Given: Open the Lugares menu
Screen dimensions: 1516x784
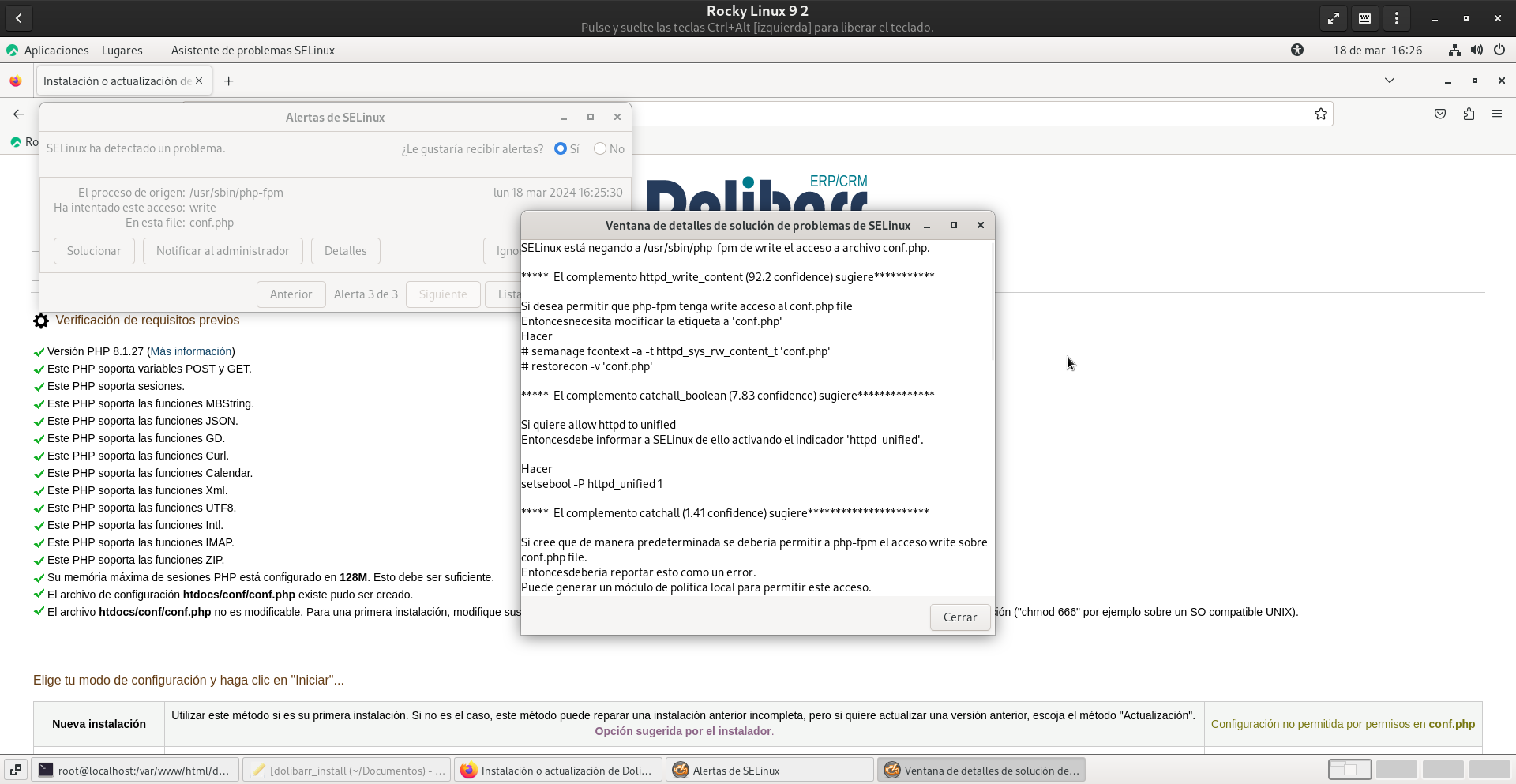Looking at the screenshot, I should pyautogui.click(x=122, y=51).
